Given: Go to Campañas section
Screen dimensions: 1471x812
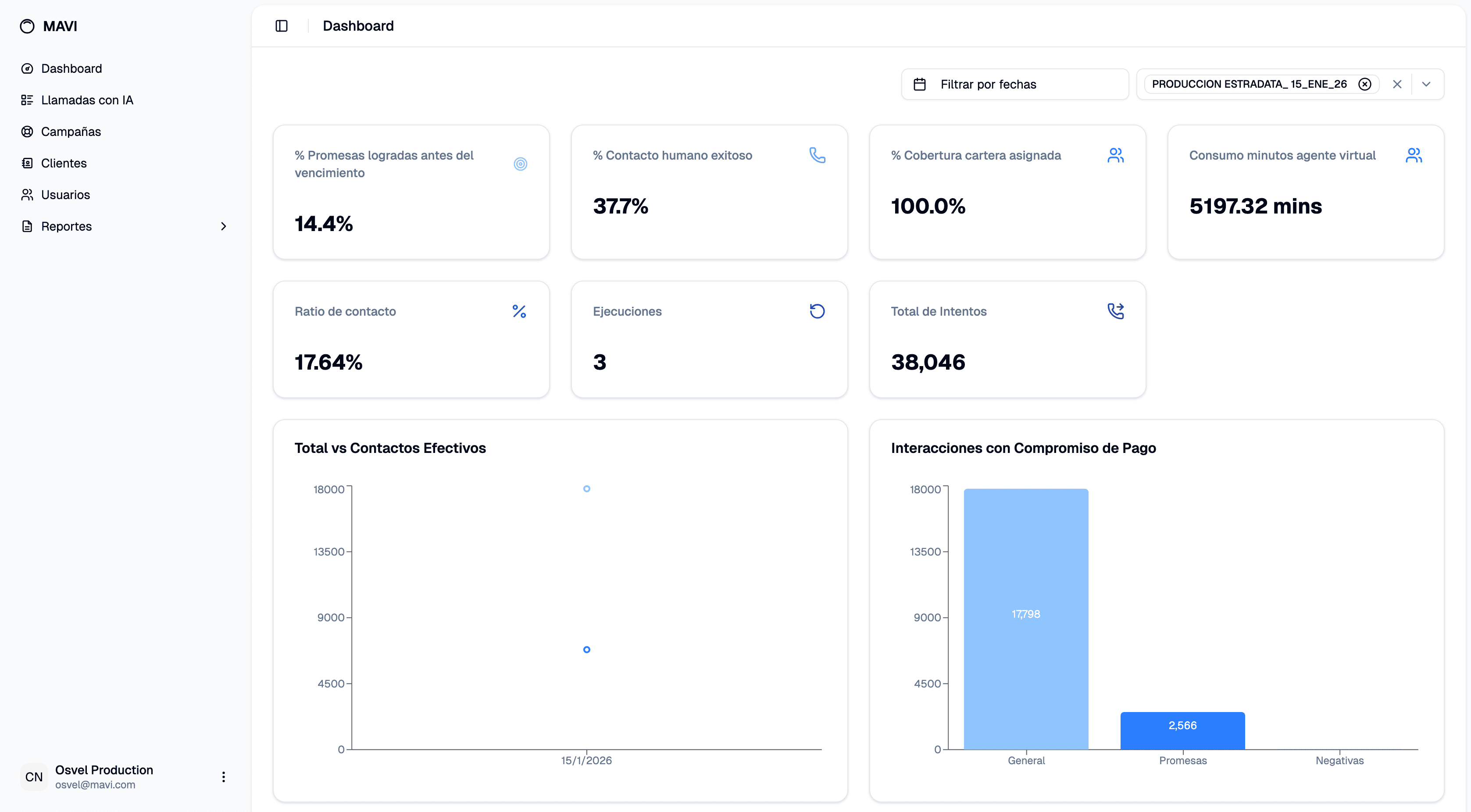Looking at the screenshot, I should [x=71, y=132].
